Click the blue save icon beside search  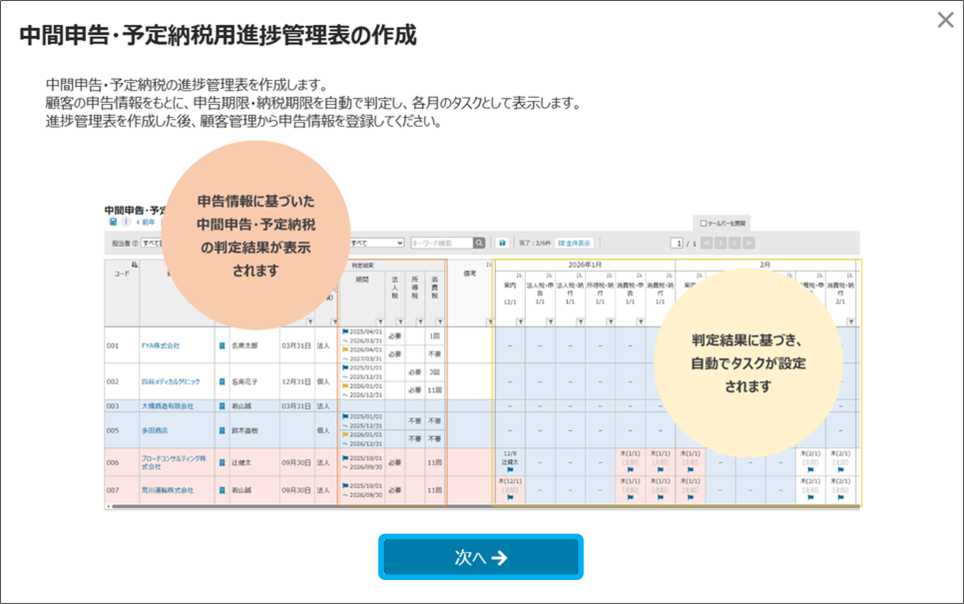[x=502, y=243]
